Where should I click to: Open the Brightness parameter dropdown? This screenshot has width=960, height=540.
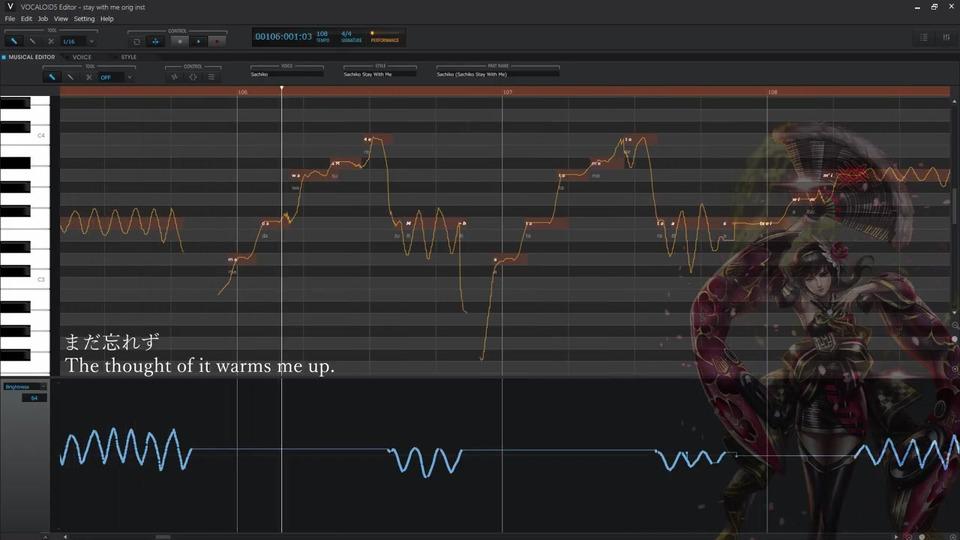click(x=24, y=387)
